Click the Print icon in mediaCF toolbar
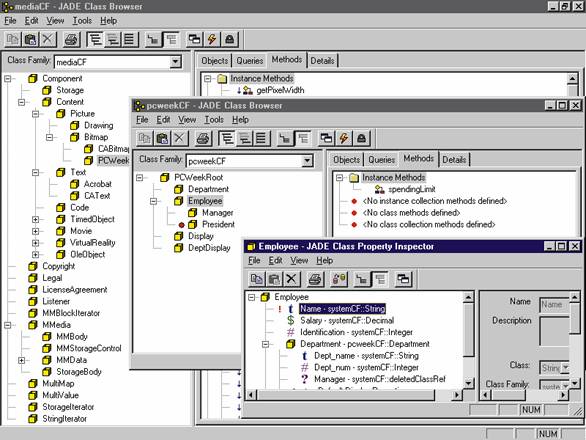This screenshot has width=586, height=440. tap(71, 39)
